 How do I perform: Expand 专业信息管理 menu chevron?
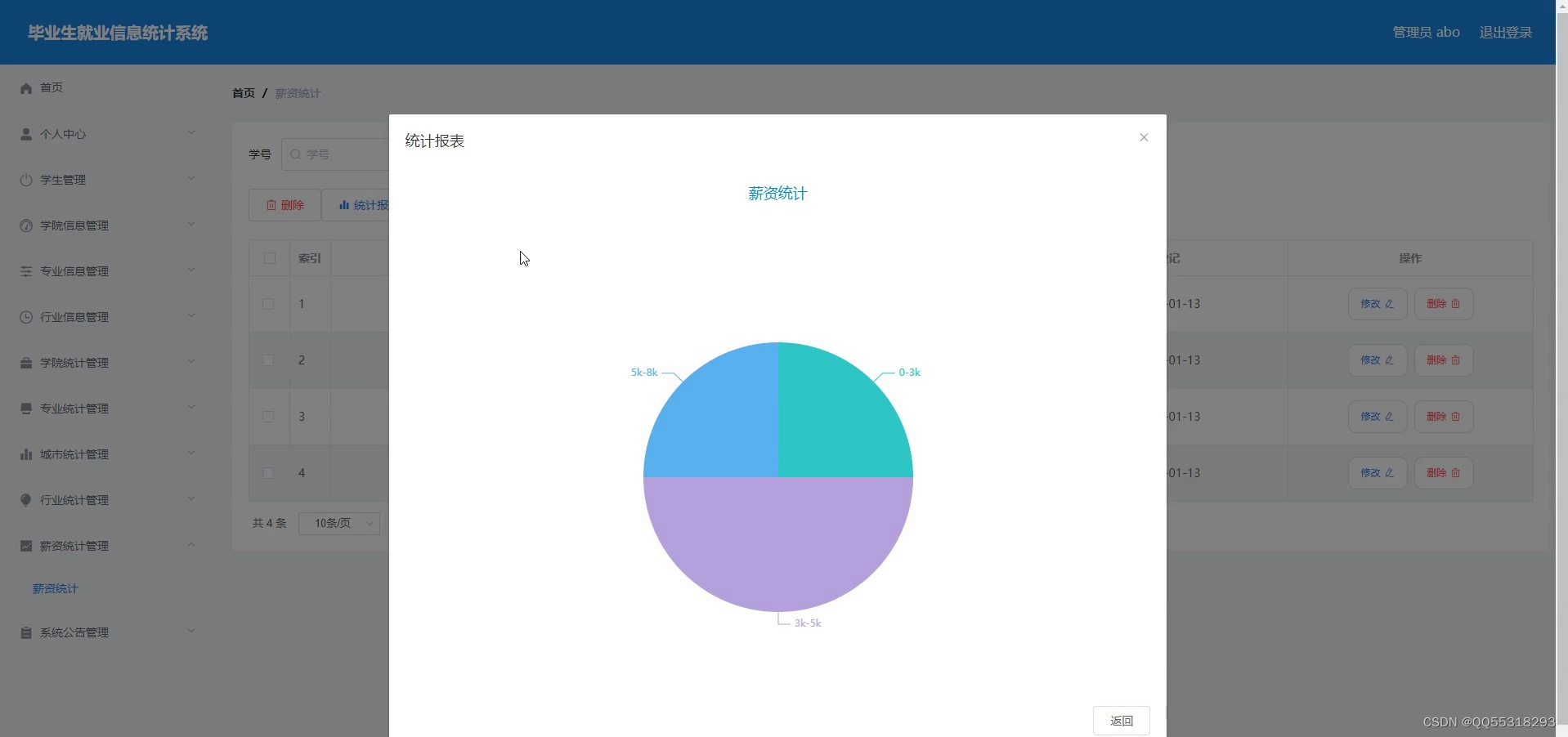191,270
